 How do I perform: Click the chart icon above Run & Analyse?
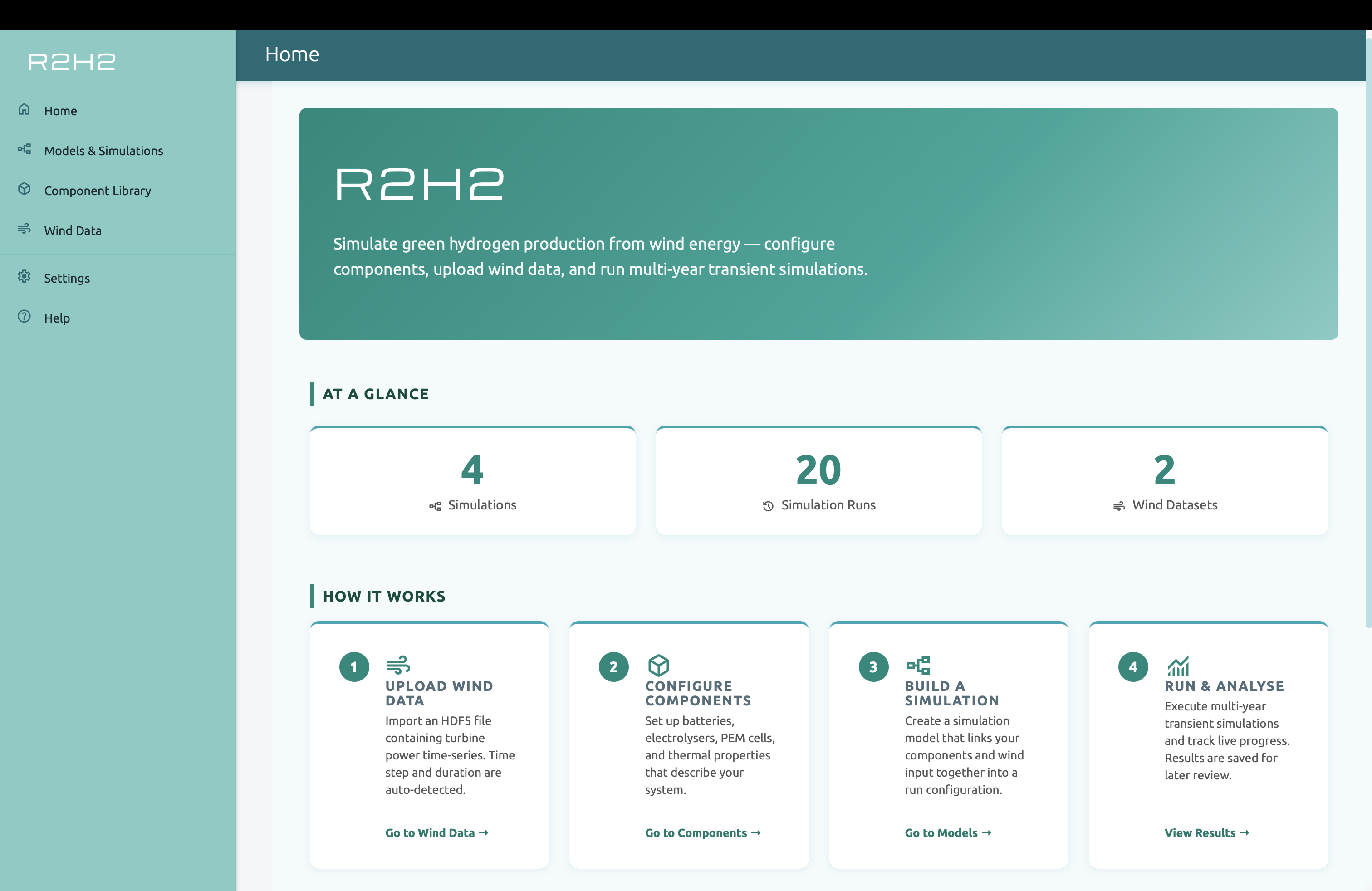(1178, 665)
